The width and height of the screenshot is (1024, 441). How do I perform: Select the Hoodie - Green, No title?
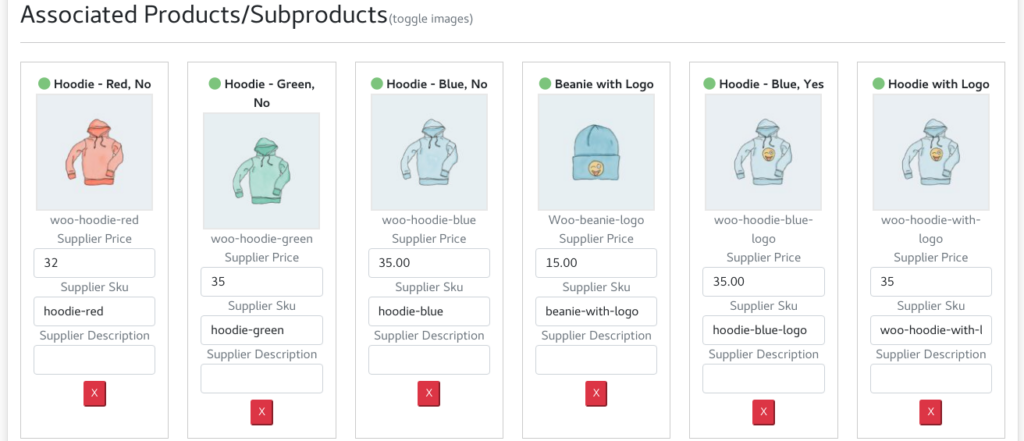click(269, 93)
